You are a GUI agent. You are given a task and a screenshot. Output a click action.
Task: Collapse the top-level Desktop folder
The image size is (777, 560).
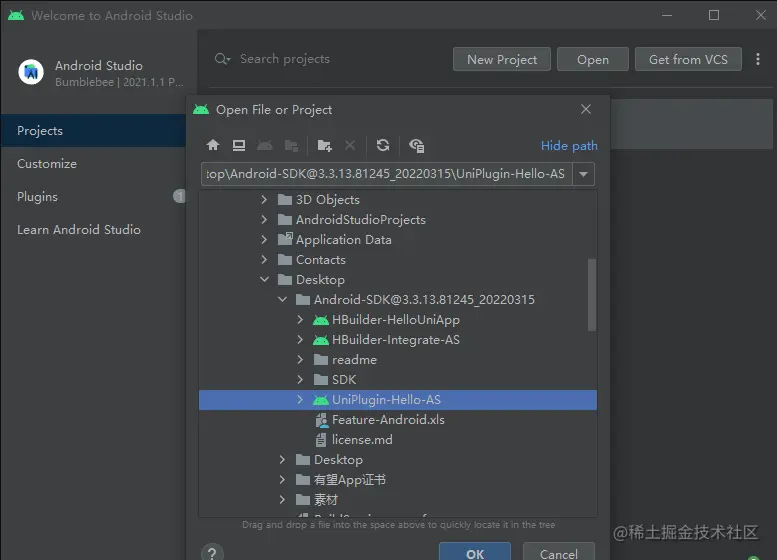click(264, 280)
